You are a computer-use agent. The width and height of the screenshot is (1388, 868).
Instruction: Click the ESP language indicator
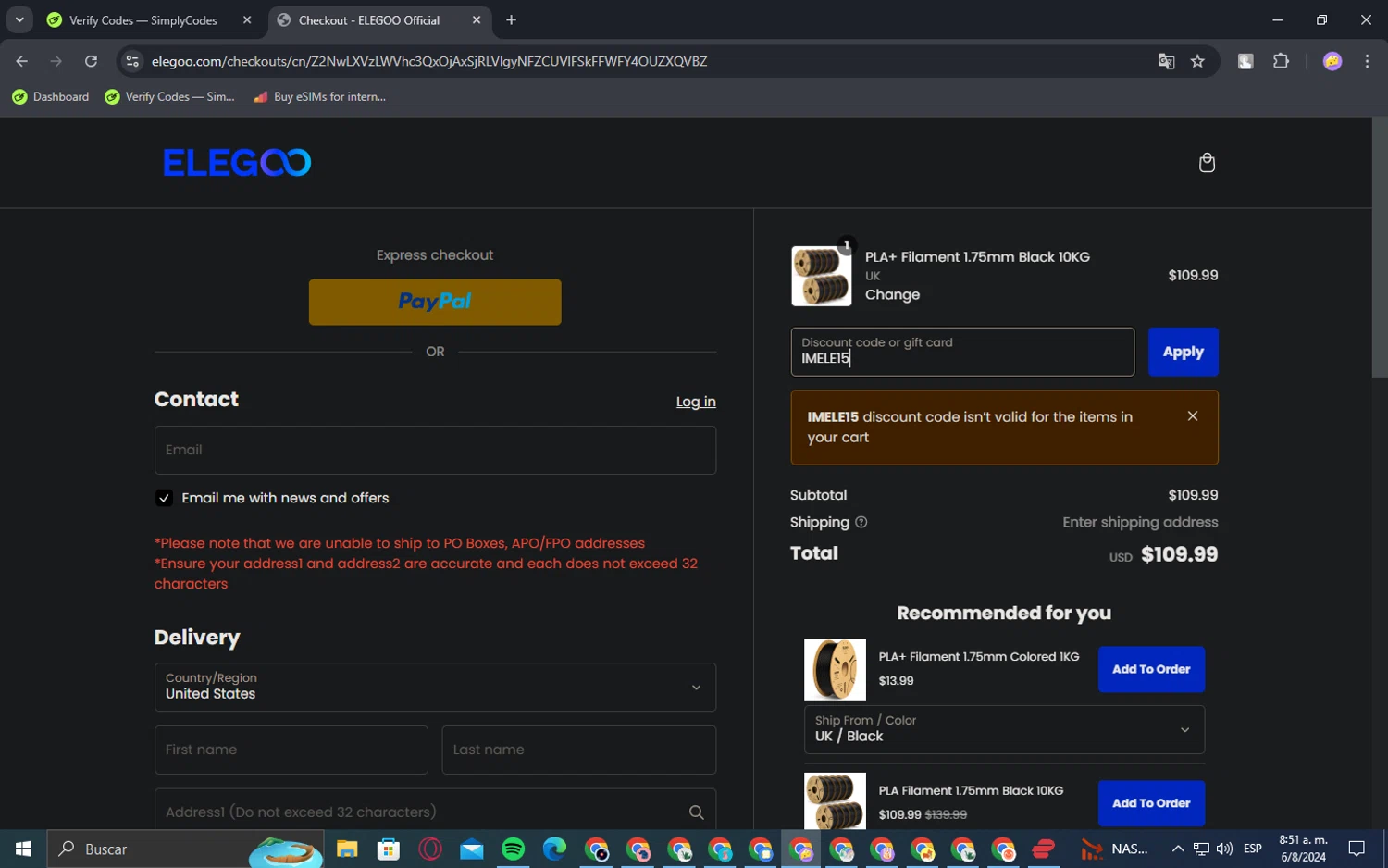pos(1253,849)
